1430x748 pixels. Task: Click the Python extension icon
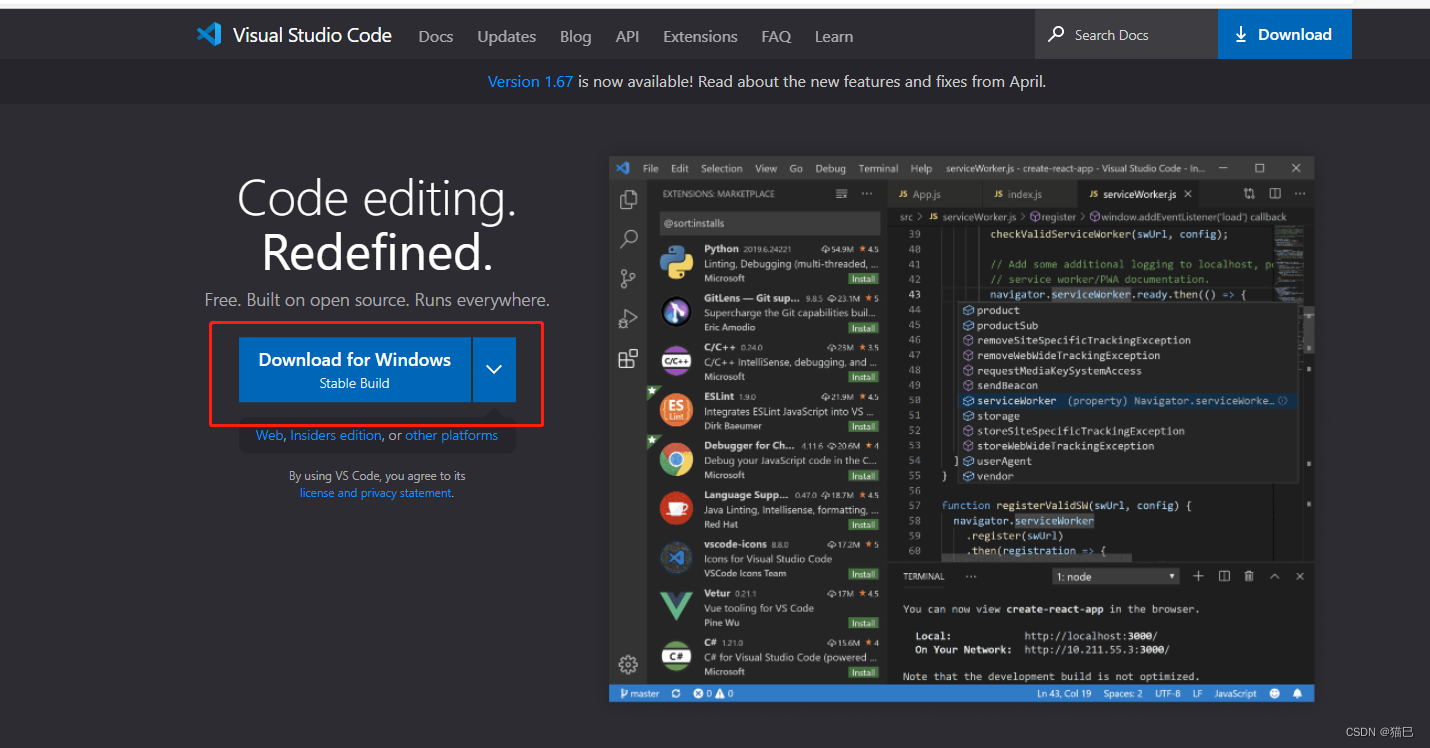677,262
